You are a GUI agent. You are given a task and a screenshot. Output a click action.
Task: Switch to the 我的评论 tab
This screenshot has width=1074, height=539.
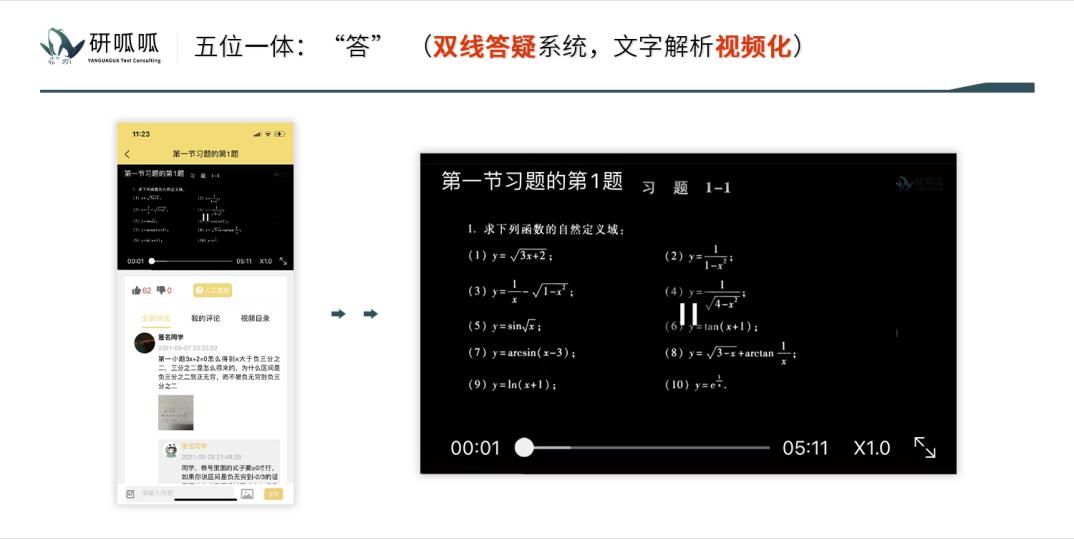[205, 318]
